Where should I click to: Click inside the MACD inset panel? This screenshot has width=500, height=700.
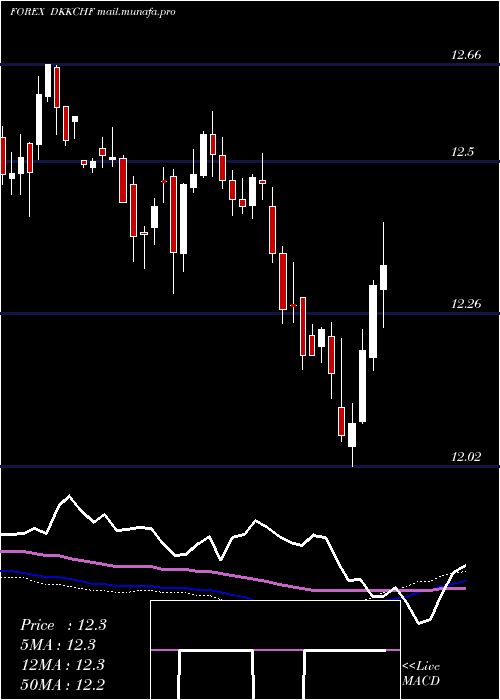[x=275, y=650]
